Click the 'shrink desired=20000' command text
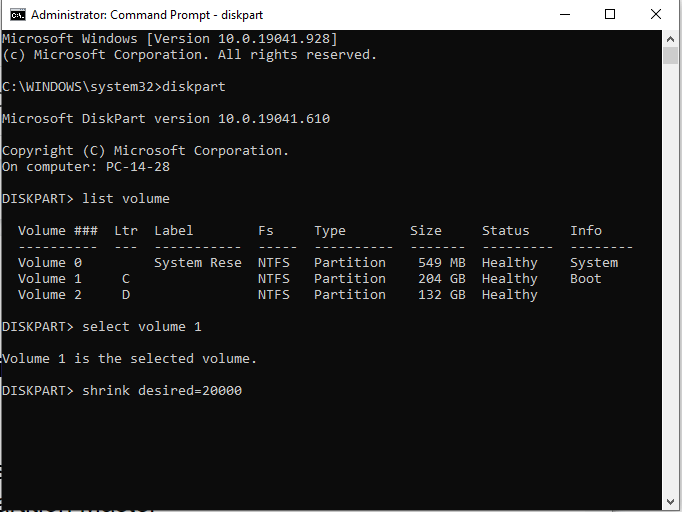Screen dimensions: 682x512 pyautogui.click(x=162, y=391)
